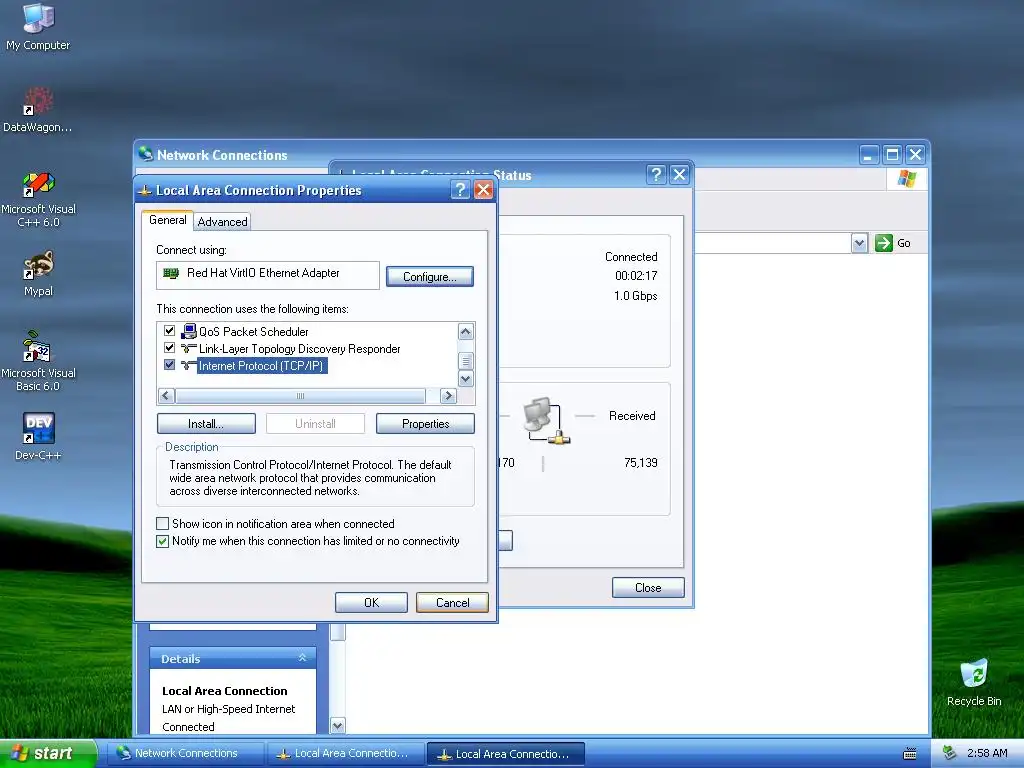The height and width of the screenshot is (768, 1024).
Task: Click the 00:02:17 duration value
Action: click(636, 276)
